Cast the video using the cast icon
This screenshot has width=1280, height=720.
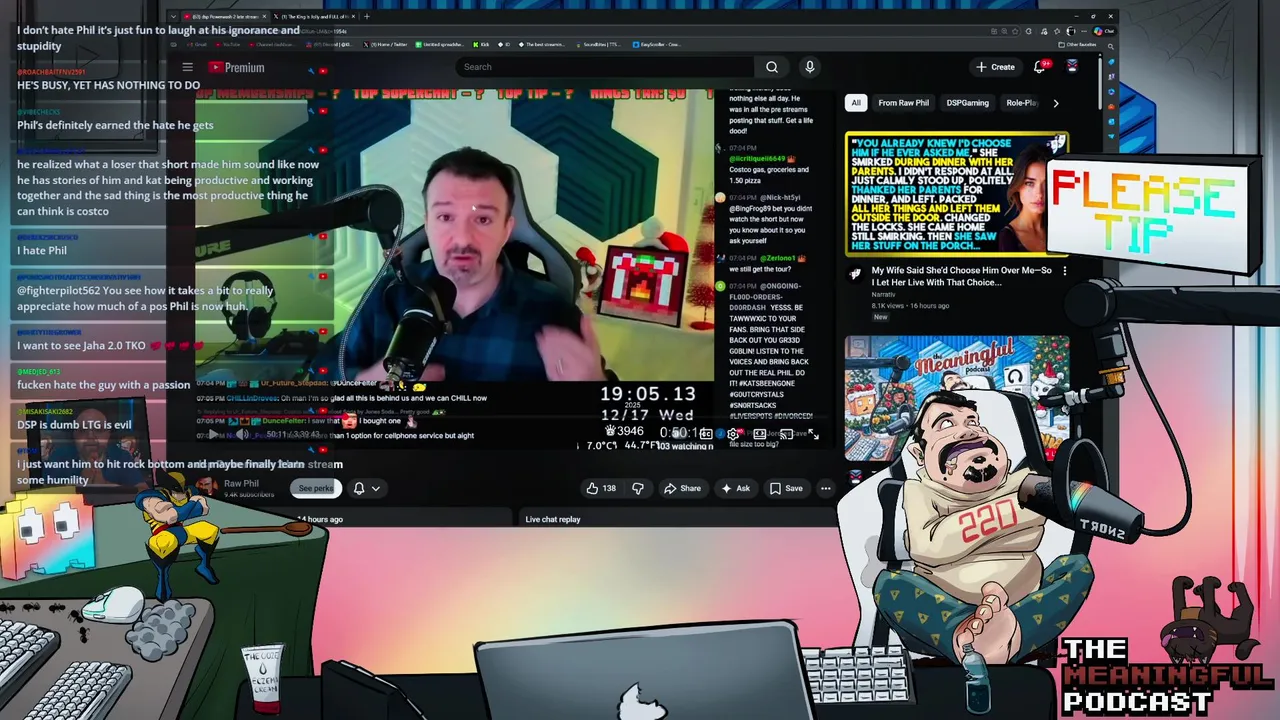coord(786,434)
